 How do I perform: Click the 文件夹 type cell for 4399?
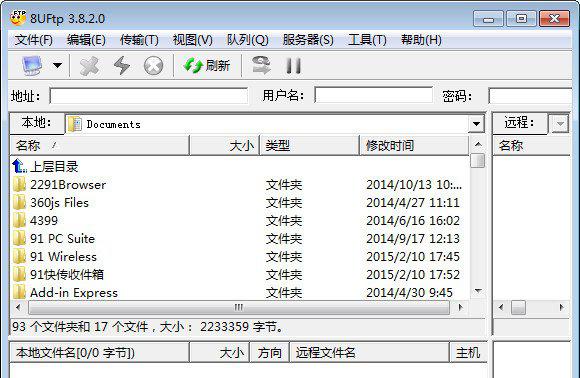284,221
